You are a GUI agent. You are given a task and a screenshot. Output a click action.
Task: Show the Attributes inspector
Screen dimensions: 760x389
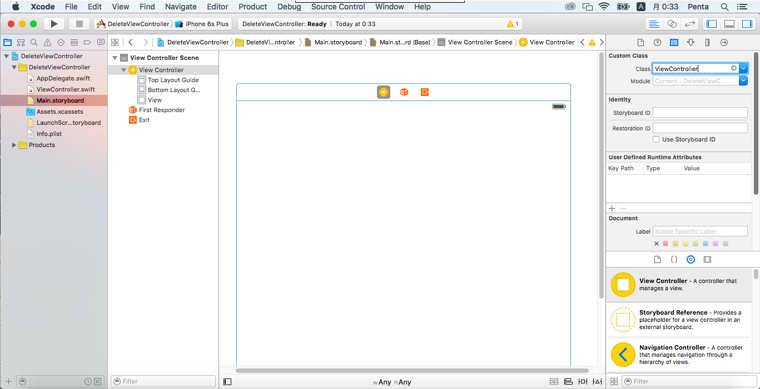coord(690,42)
